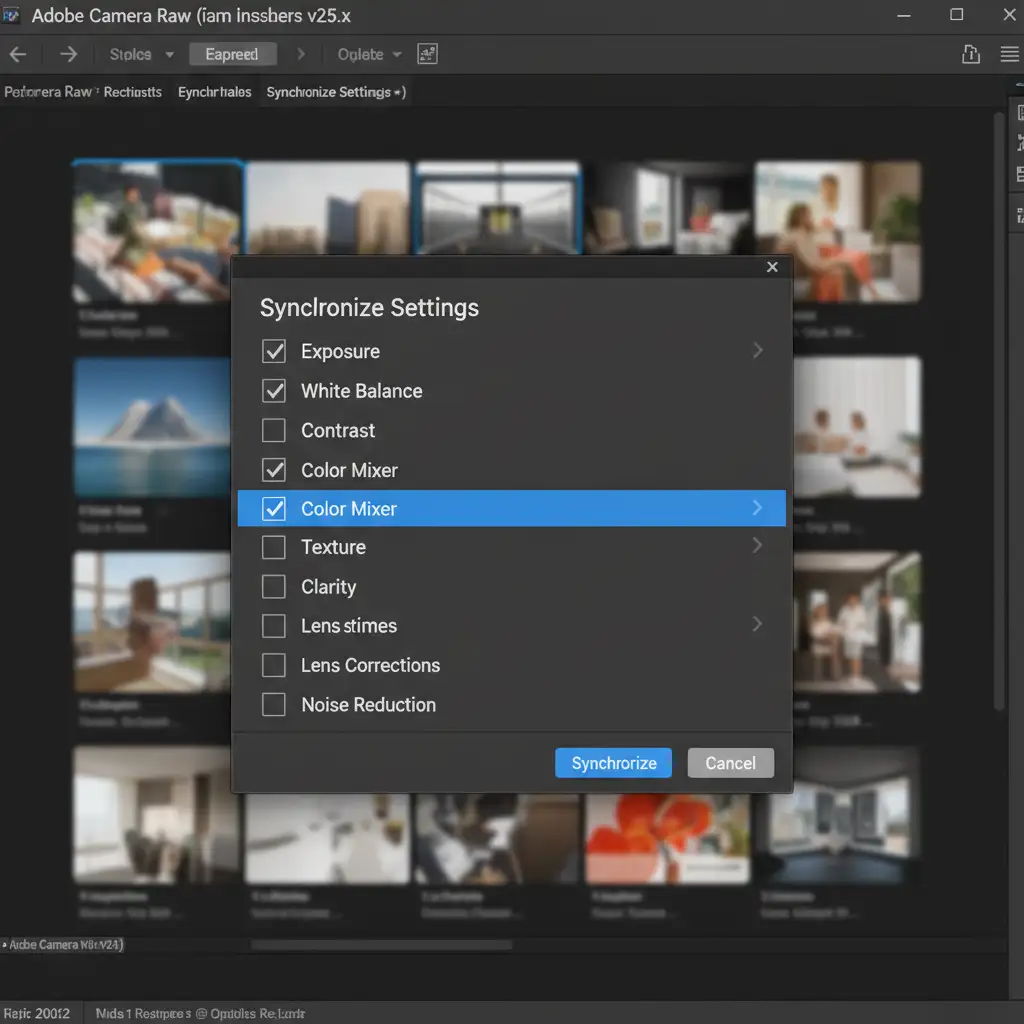Expand the highlighted Color Mixer chevron

click(757, 509)
